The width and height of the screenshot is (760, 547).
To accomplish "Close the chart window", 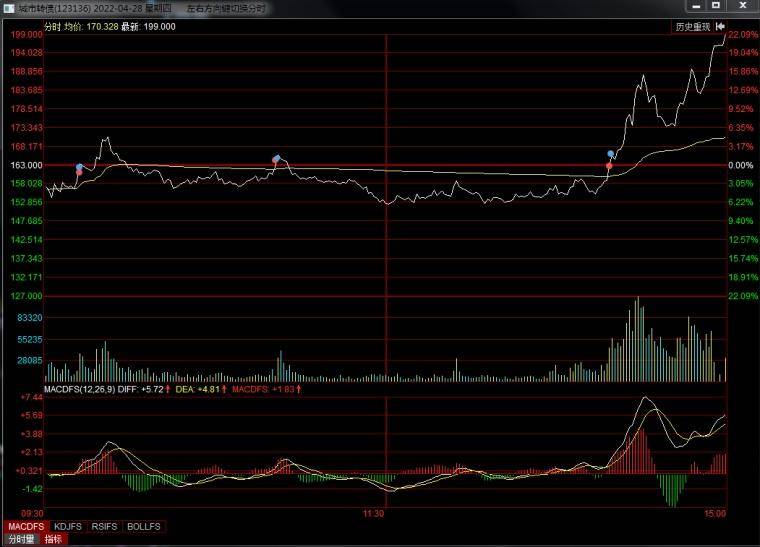I will point(743,6).
